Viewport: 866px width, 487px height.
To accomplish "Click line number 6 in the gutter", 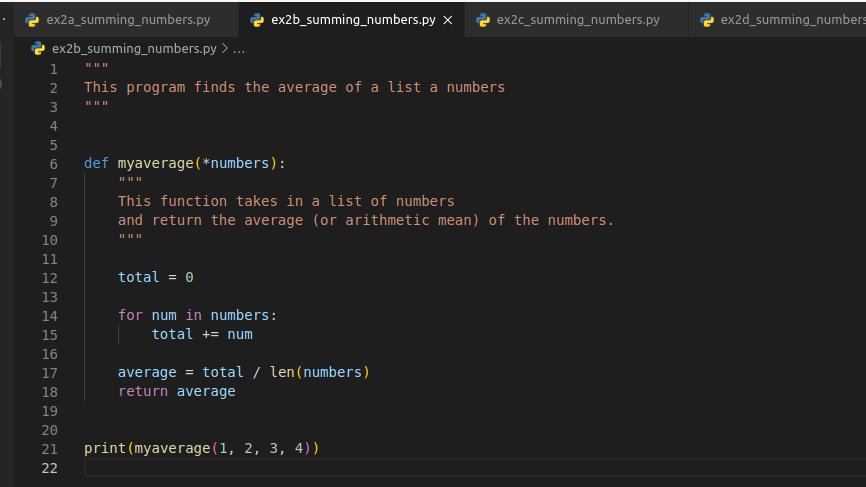I will (54, 164).
